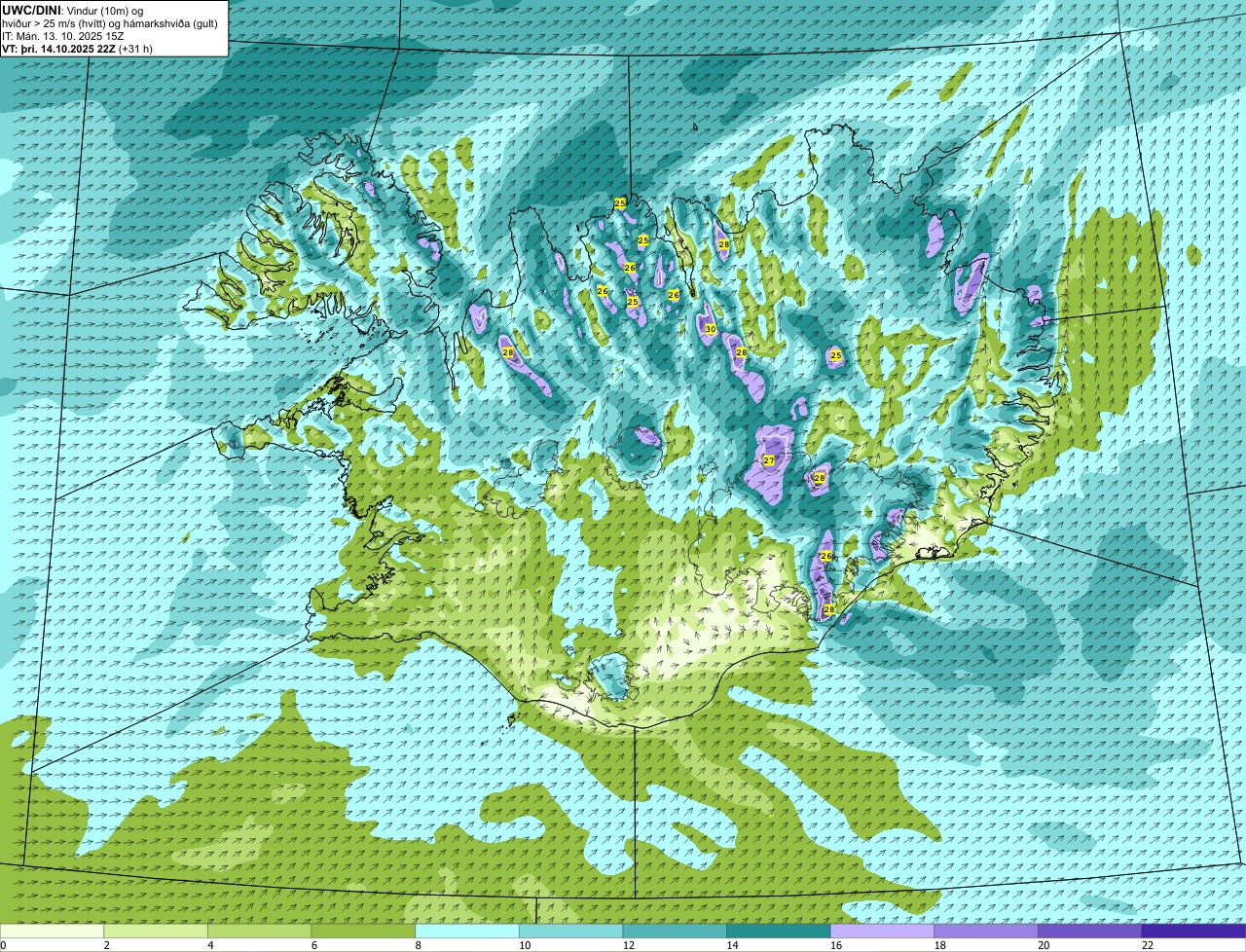The height and width of the screenshot is (952, 1246).
Task: Click the 12–14 m/s teal legend swatch
Action: [675, 931]
